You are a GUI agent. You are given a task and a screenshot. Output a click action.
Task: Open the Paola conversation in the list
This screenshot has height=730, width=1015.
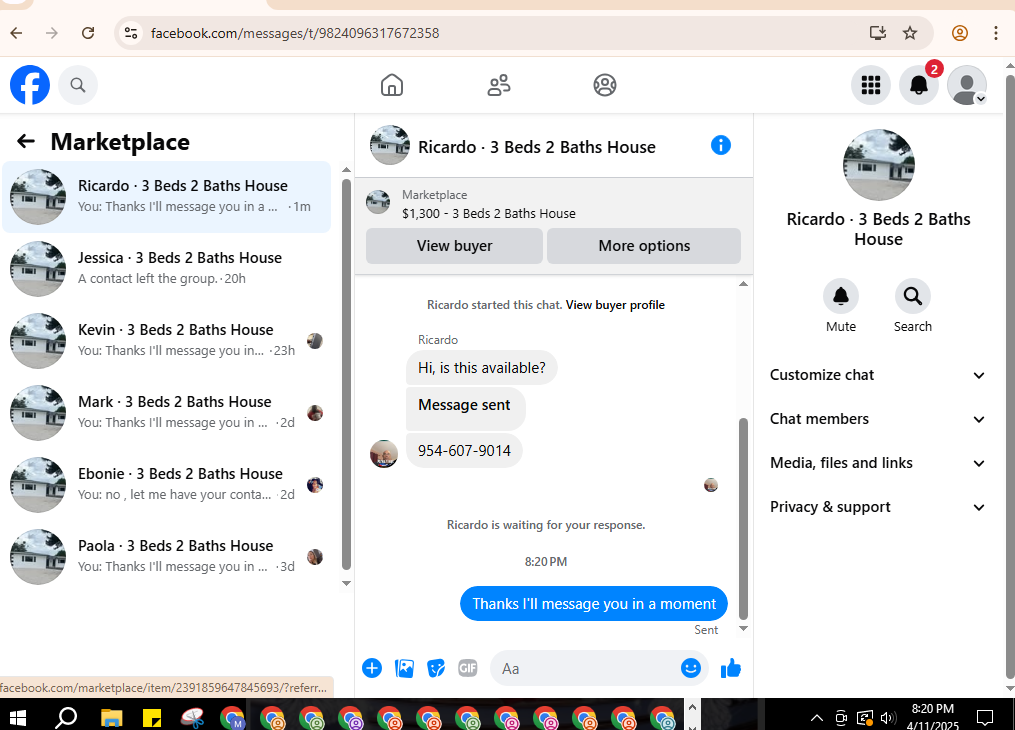click(x=166, y=557)
